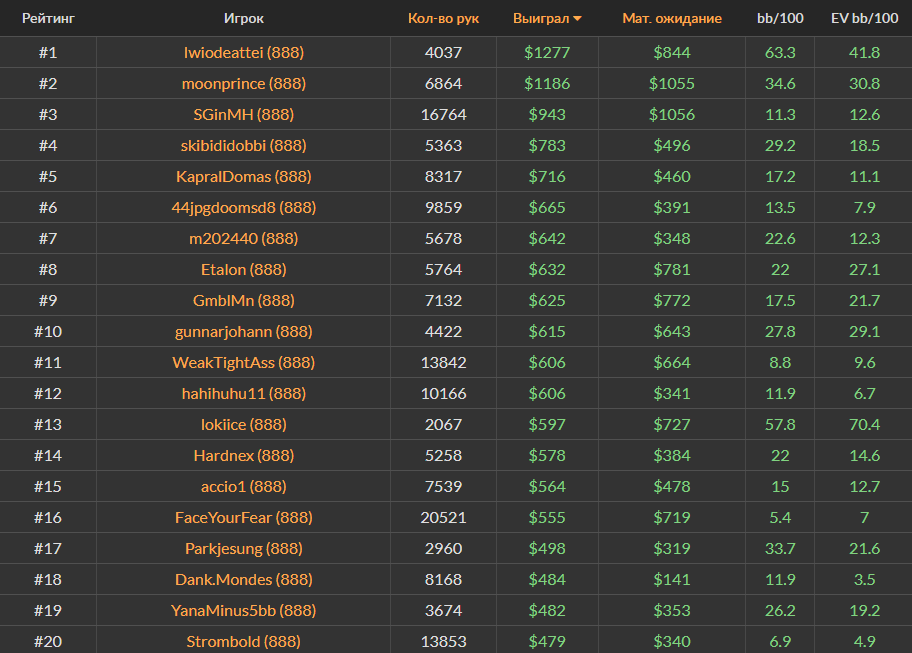Click the KapralDomas (888) player name

(244, 176)
